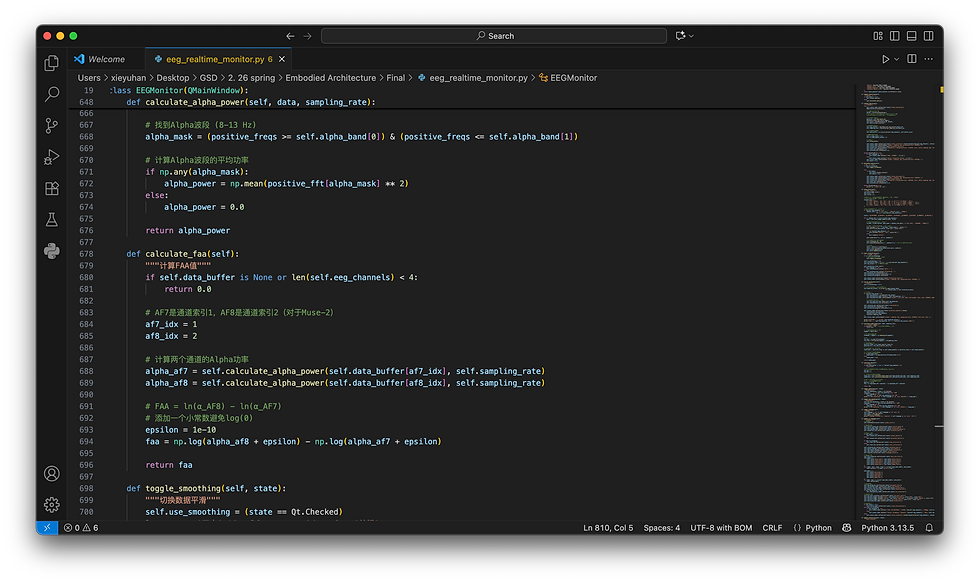
Task: Change indentation via Spaces: 4
Action: coord(661,527)
